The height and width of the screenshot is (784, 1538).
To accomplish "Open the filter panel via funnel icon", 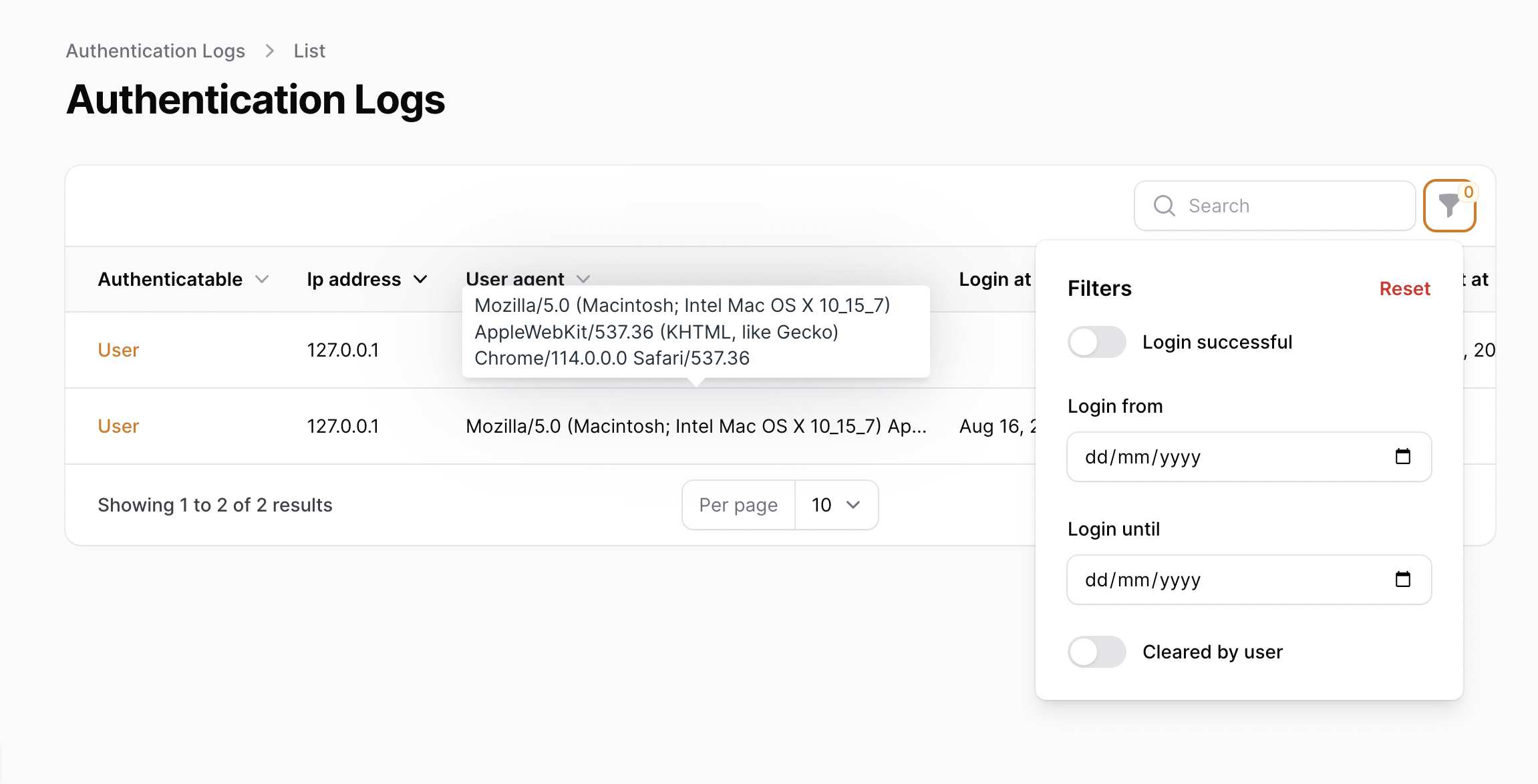I will click(1449, 206).
